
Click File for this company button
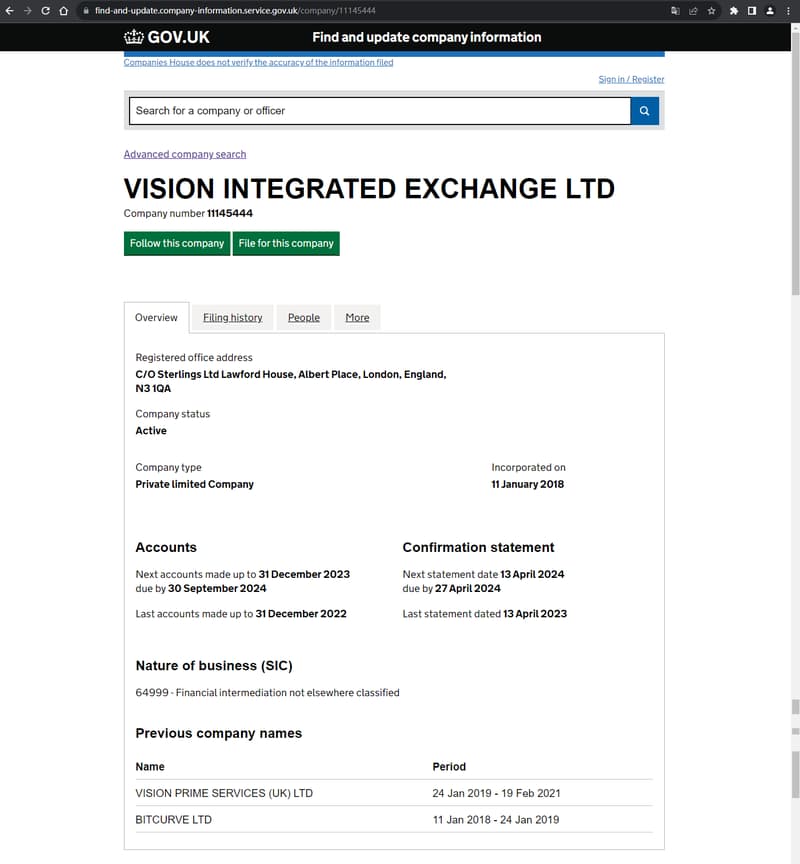tap(286, 244)
